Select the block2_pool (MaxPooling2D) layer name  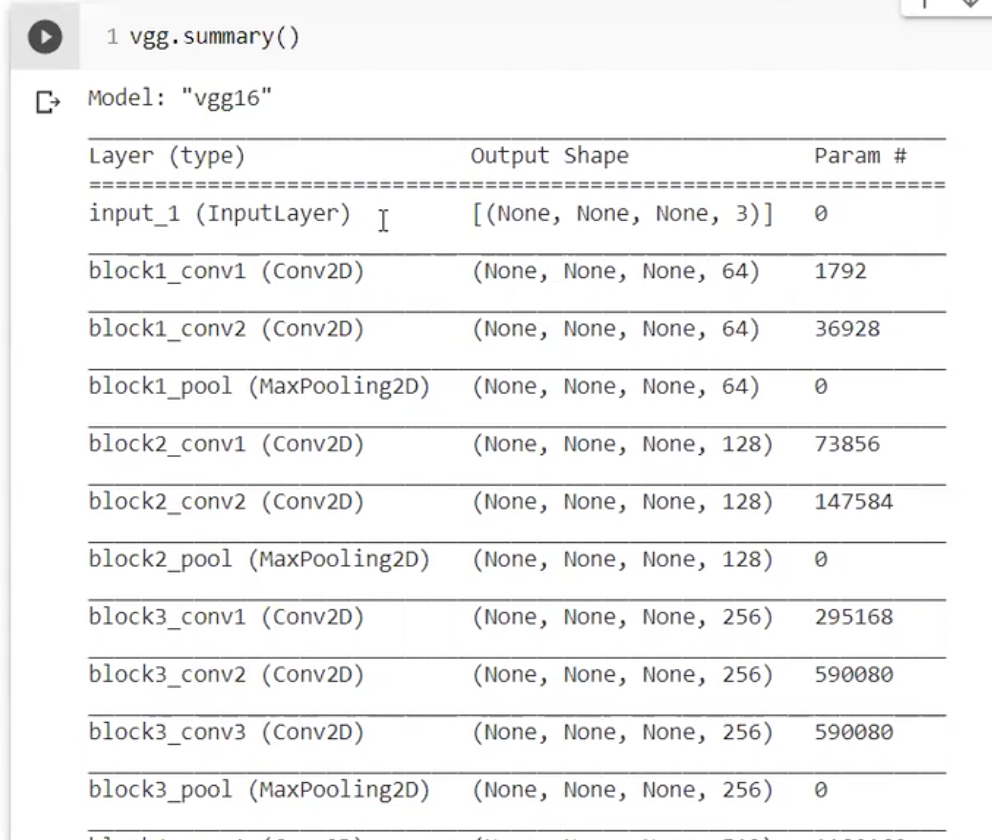point(259,559)
